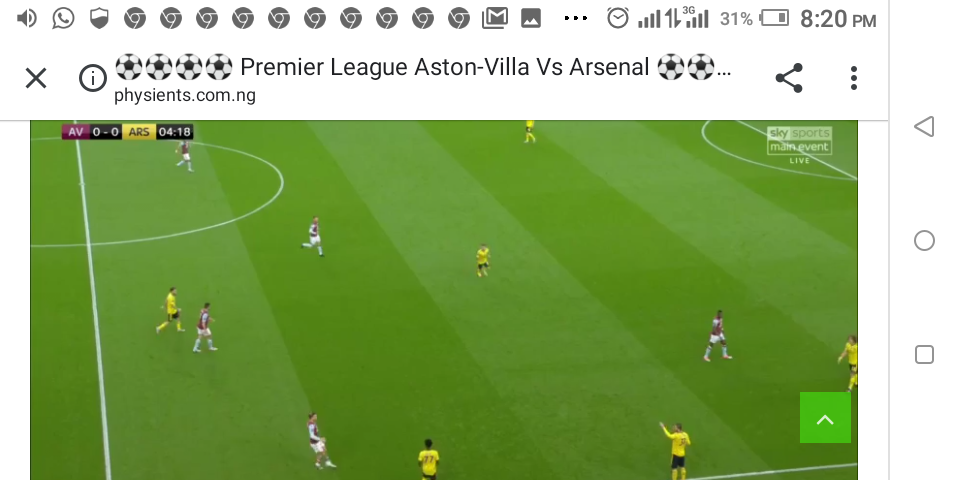
Task: Tap the Sky Sports Main Event logo
Action: (799, 145)
